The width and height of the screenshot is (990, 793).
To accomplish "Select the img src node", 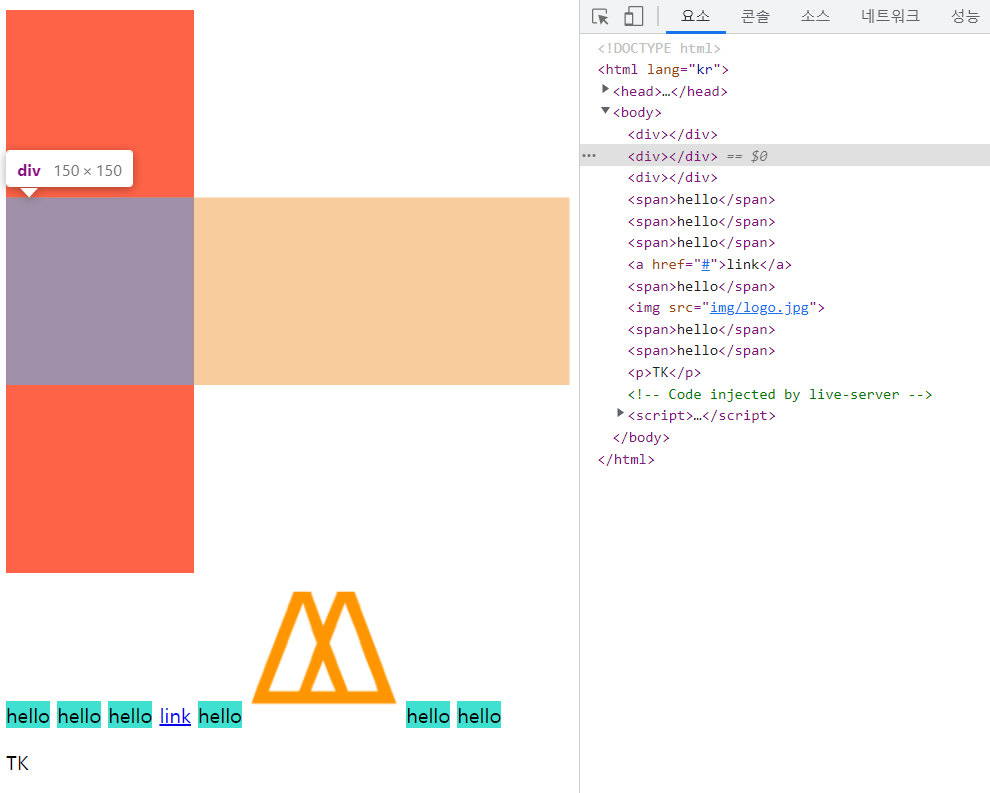I will click(726, 308).
